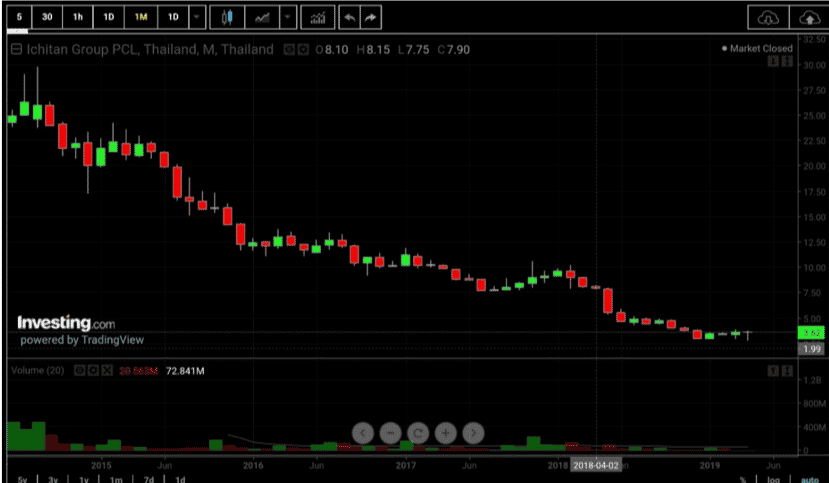Redo last chart action
The width and height of the screenshot is (829, 483).
click(371, 17)
